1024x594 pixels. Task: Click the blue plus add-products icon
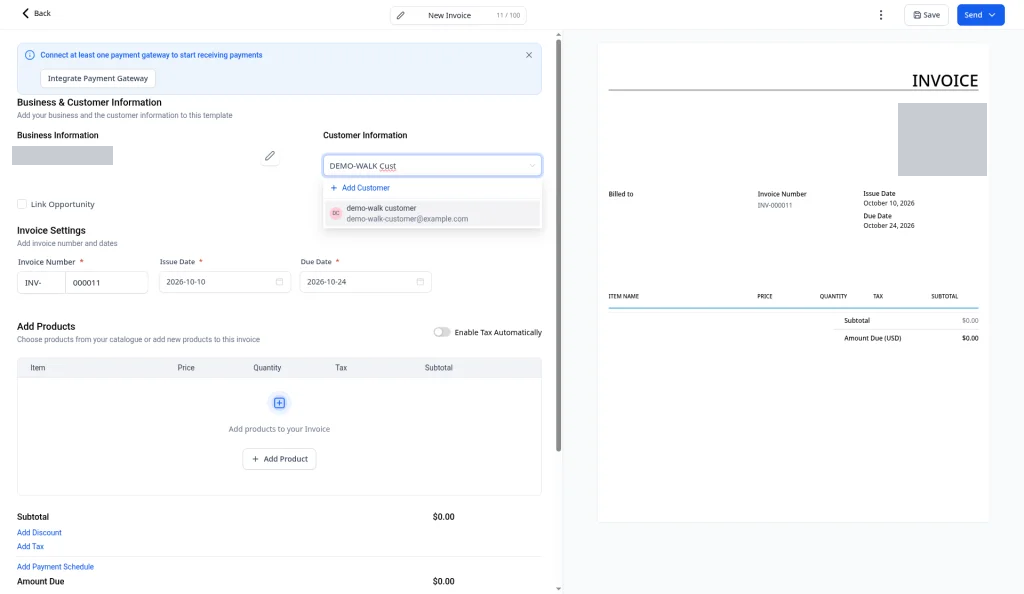tap(280, 403)
